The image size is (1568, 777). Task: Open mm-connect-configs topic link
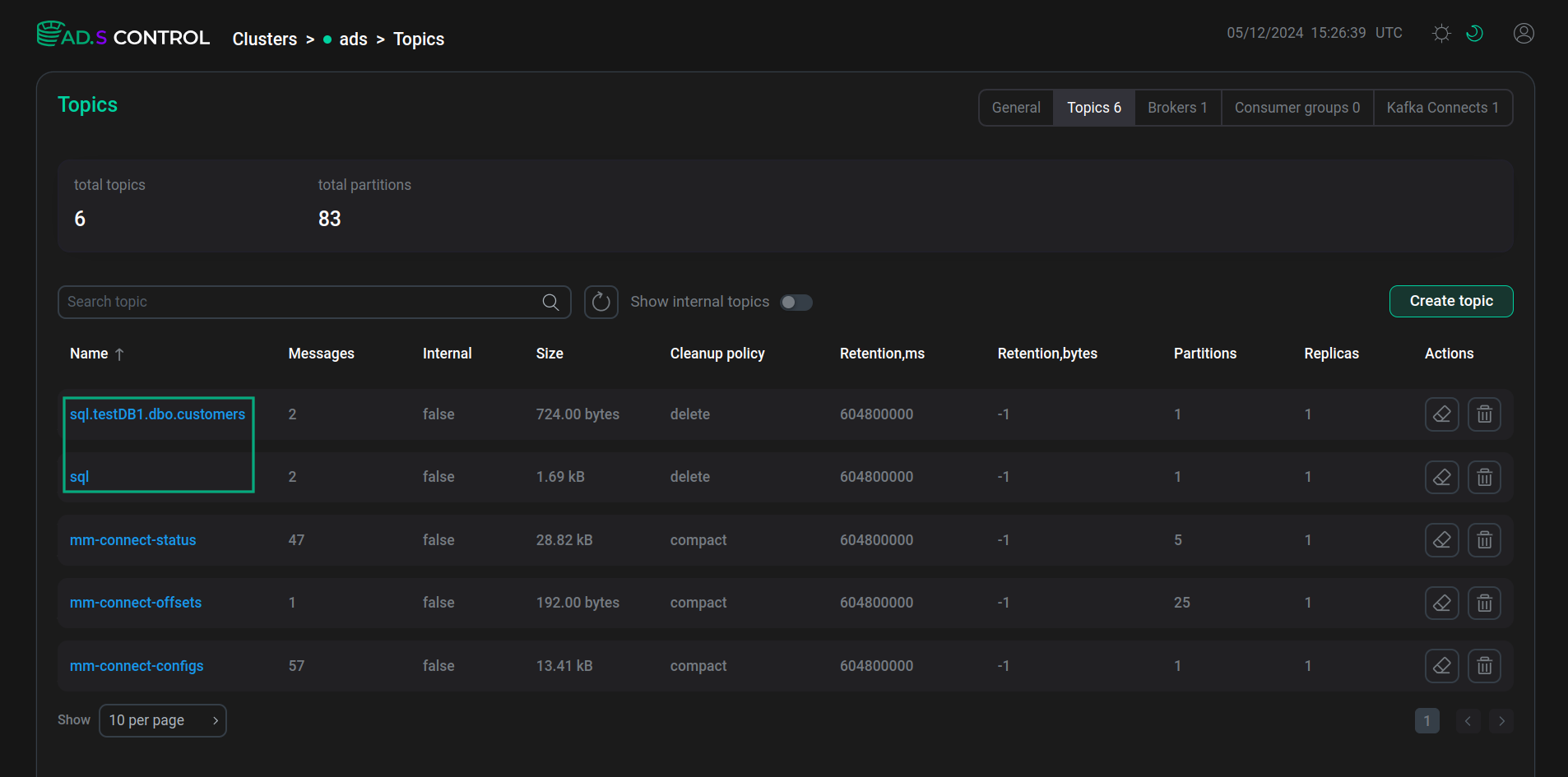tap(137, 666)
